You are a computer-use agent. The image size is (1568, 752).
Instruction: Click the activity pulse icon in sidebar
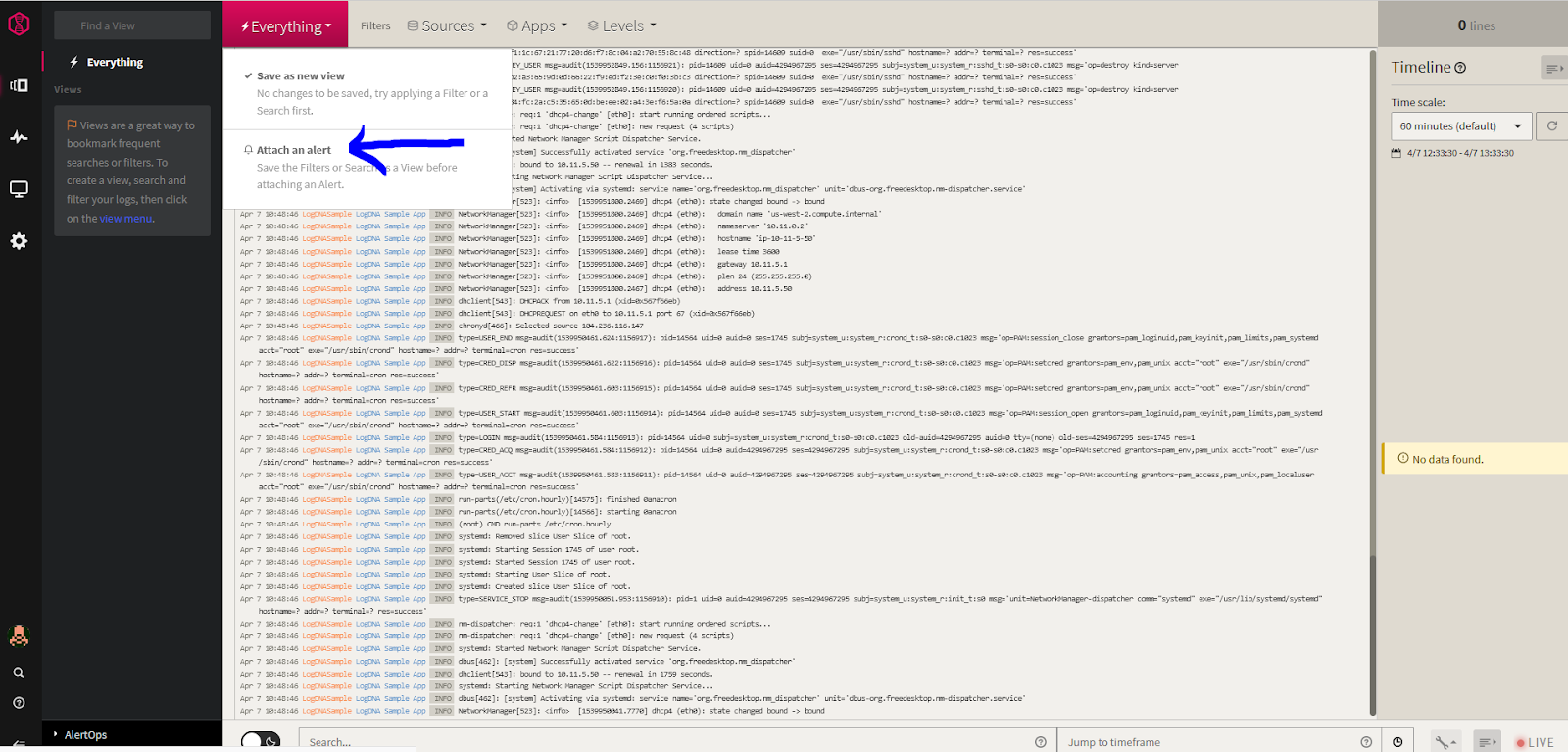pyautogui.click(x=19, y=137)
